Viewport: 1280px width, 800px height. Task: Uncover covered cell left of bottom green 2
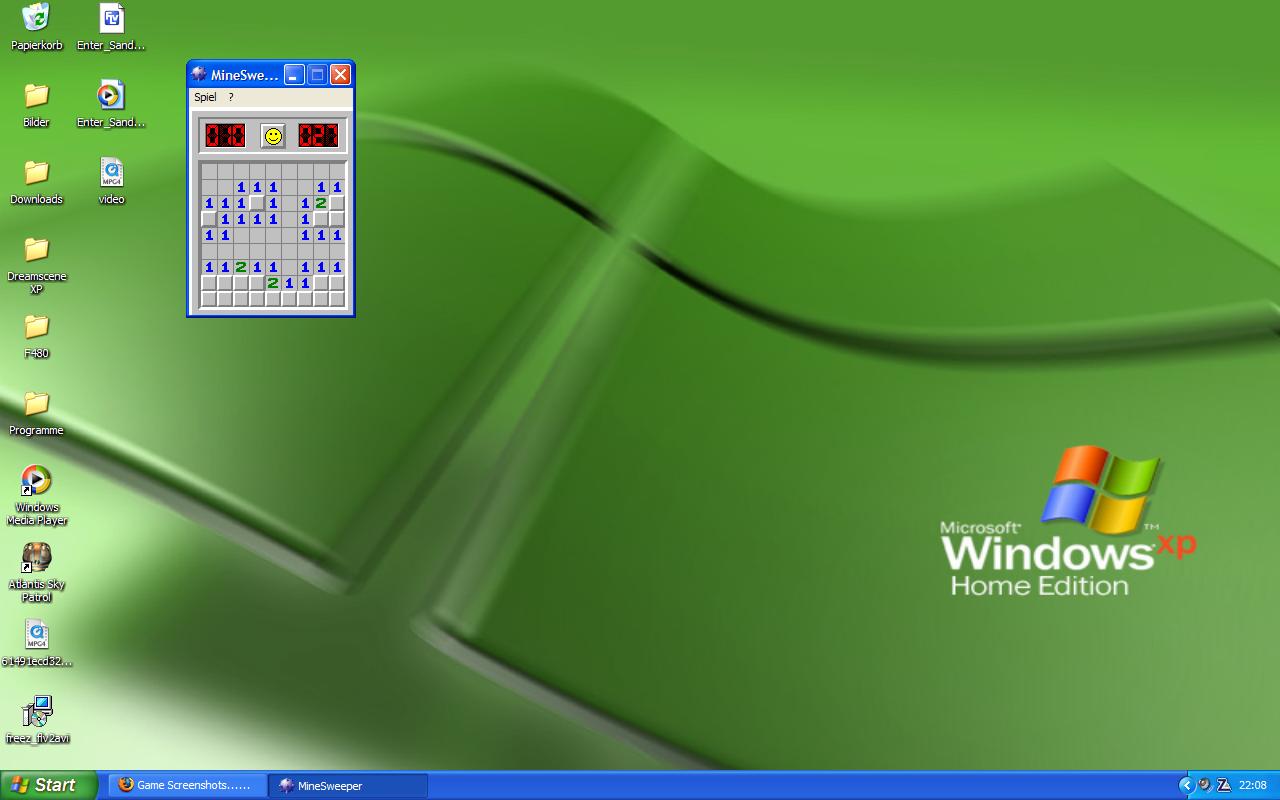(257, 283)
